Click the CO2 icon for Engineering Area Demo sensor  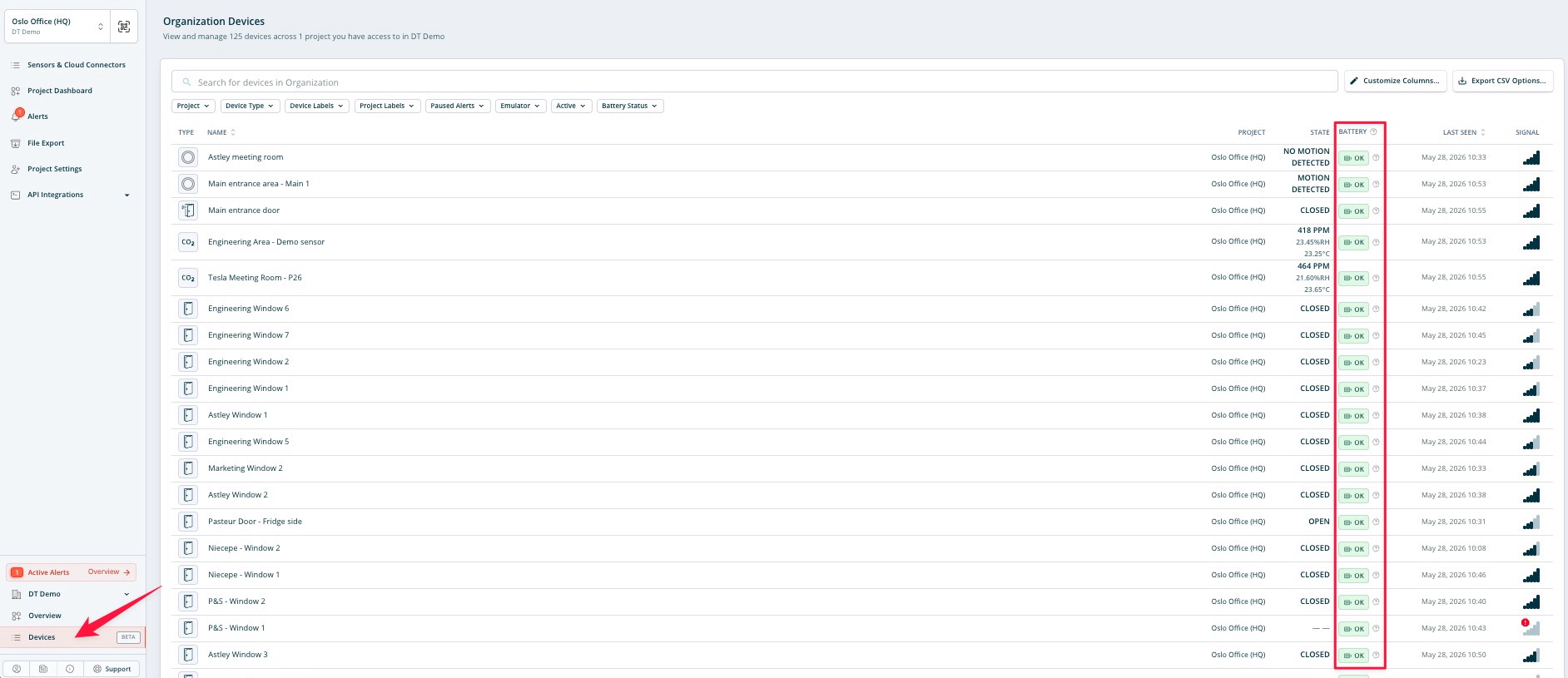(x=188, y=242)
